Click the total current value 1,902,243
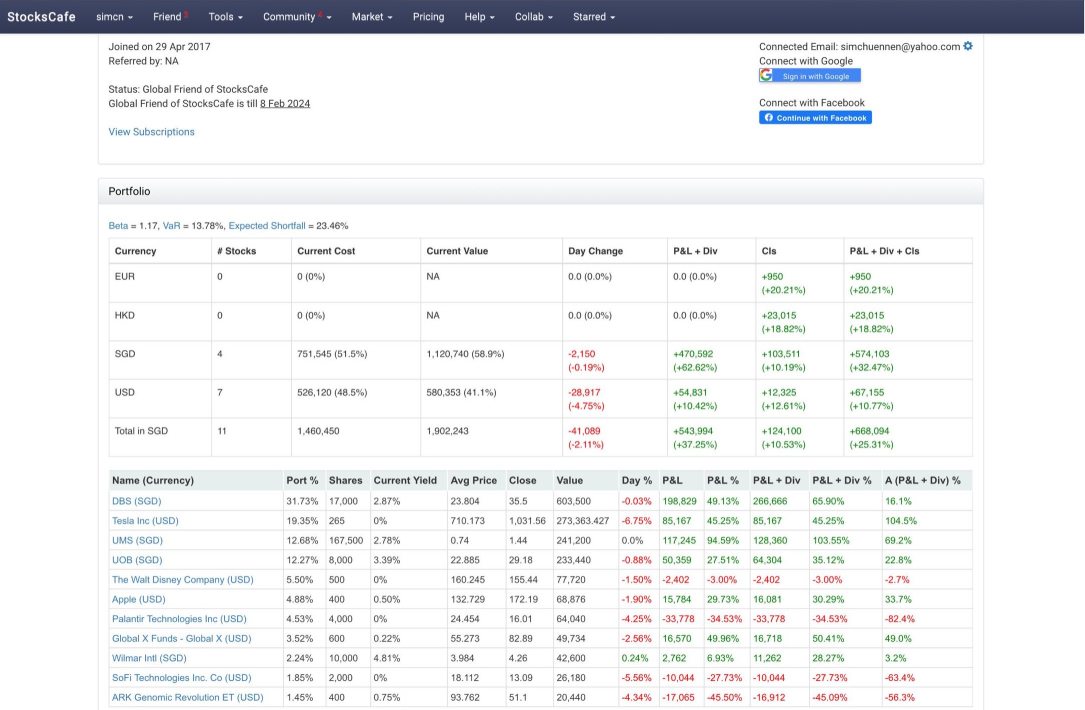The width and height of the screenshot is (1085, 710). (447, 430)
